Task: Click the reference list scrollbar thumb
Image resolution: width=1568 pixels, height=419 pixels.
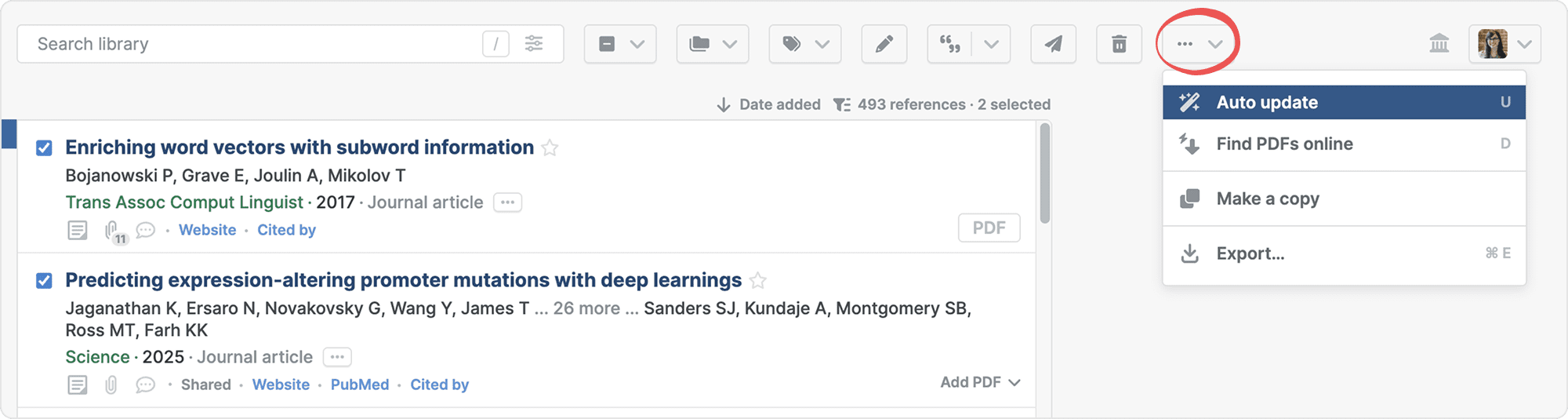Action: point(1044,173)
